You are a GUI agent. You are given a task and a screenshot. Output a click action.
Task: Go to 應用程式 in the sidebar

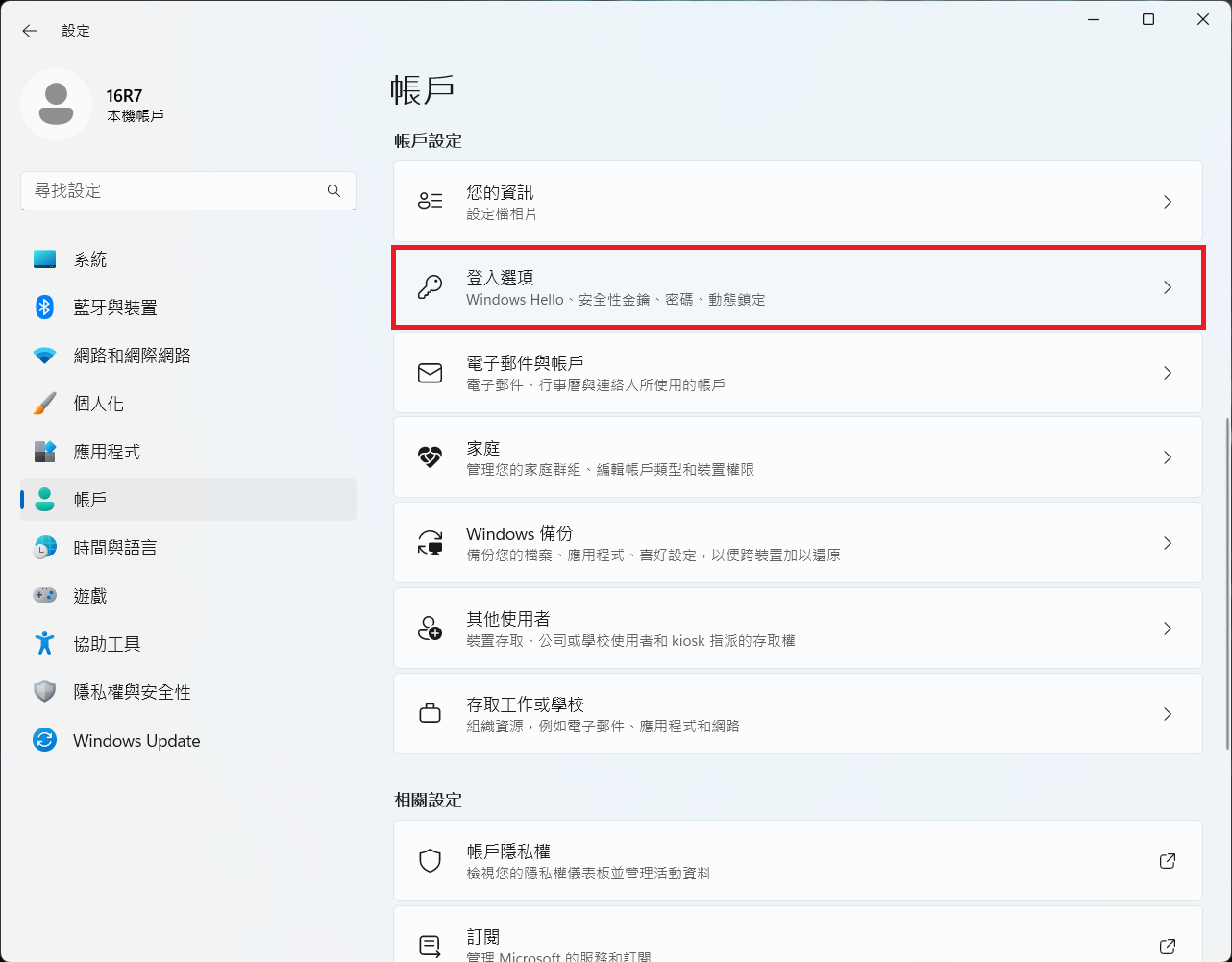(x=107, y=452)
